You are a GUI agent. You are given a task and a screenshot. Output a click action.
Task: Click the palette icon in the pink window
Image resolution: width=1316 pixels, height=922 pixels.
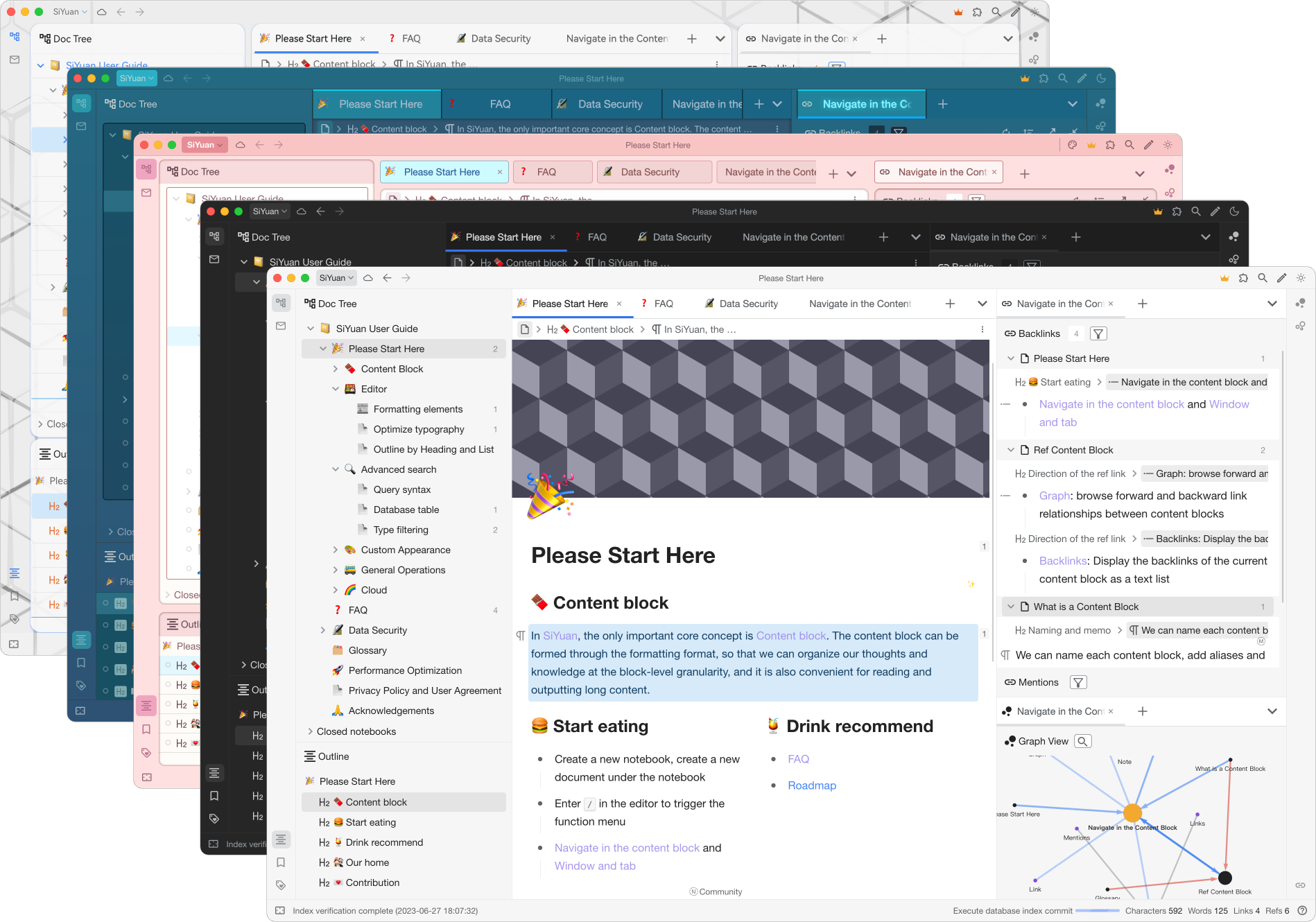1072,145
